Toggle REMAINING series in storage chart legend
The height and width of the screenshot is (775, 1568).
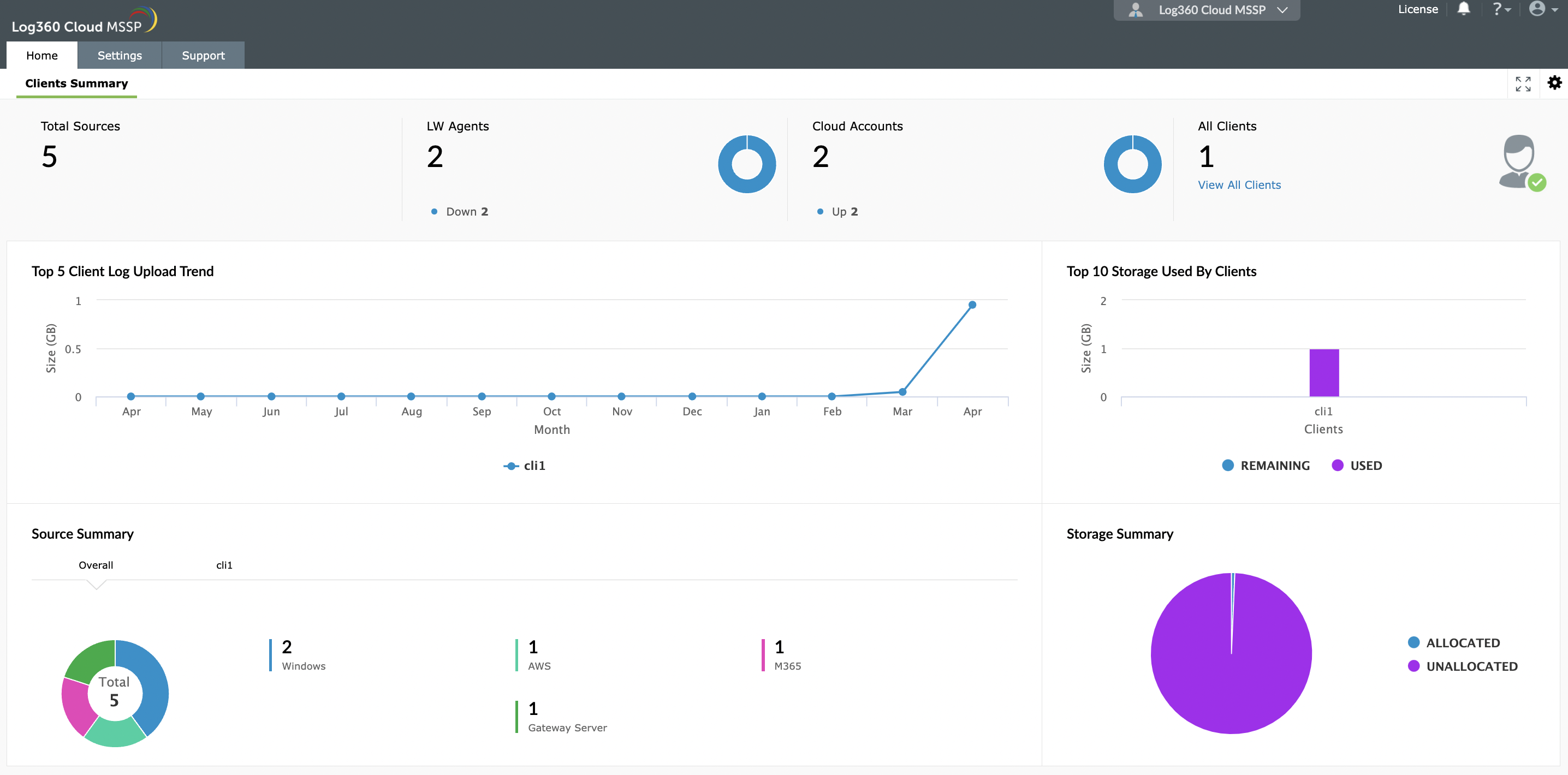click(1266, 466)
